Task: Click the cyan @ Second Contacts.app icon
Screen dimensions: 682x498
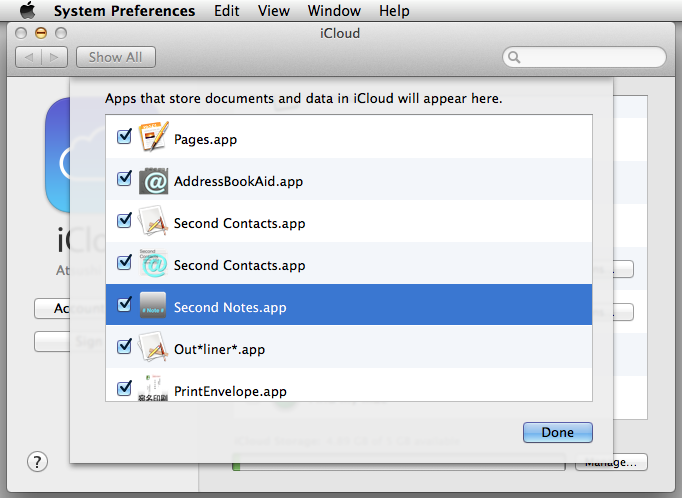Action: coord(153,263)
